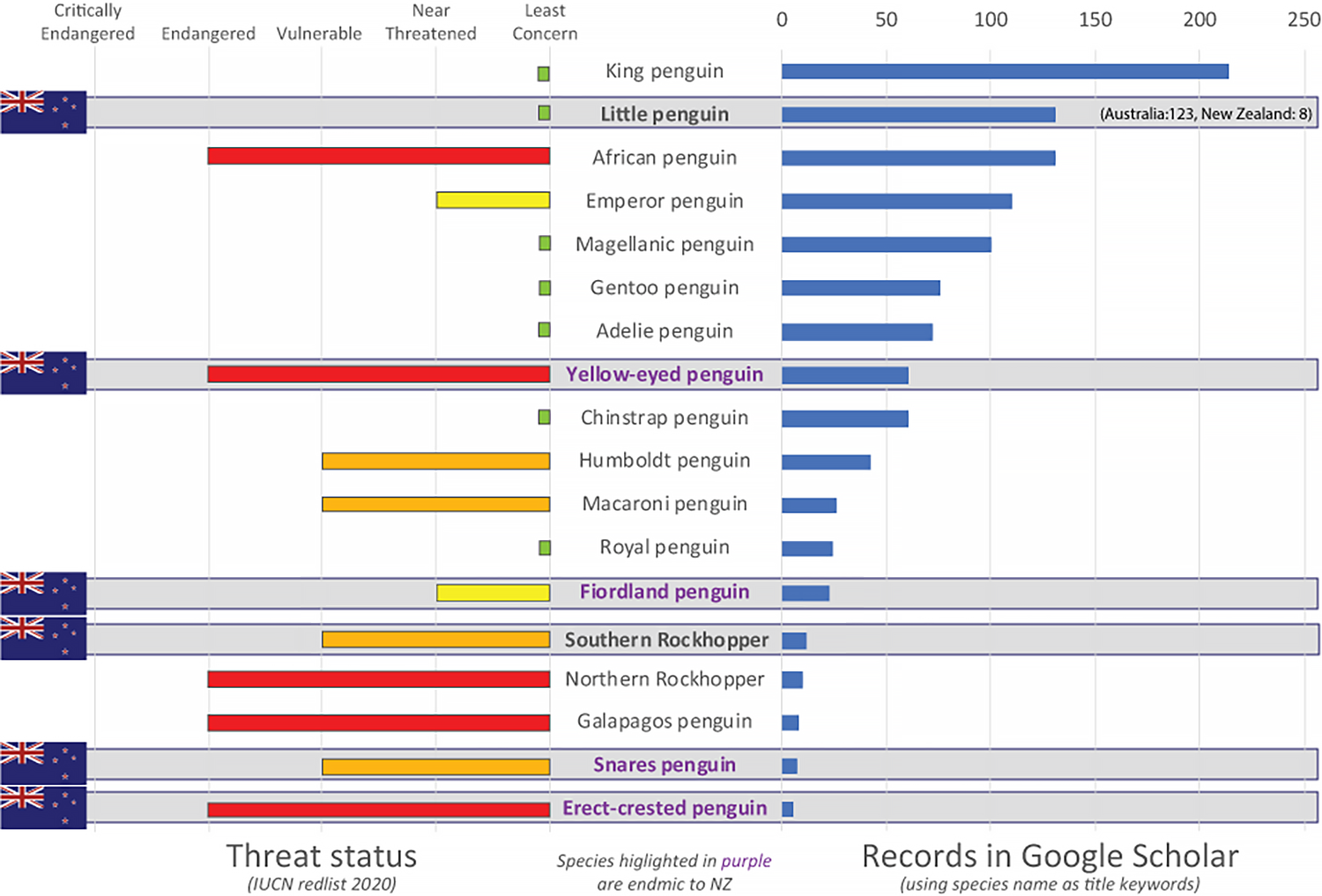Click the 'Vulnerable' axis heading
This screenshot has height=896, width=1322.
point(319,33)
